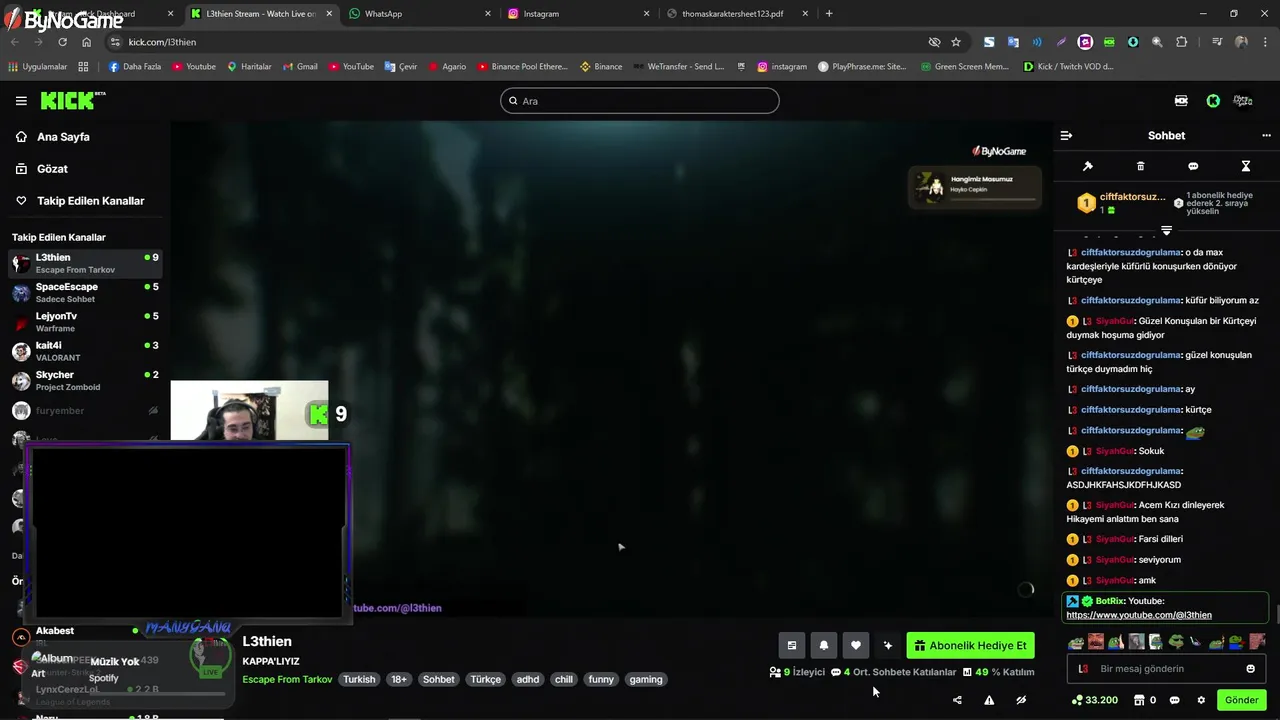
Task: Click the stream info panel icon button
Action: 792,646
